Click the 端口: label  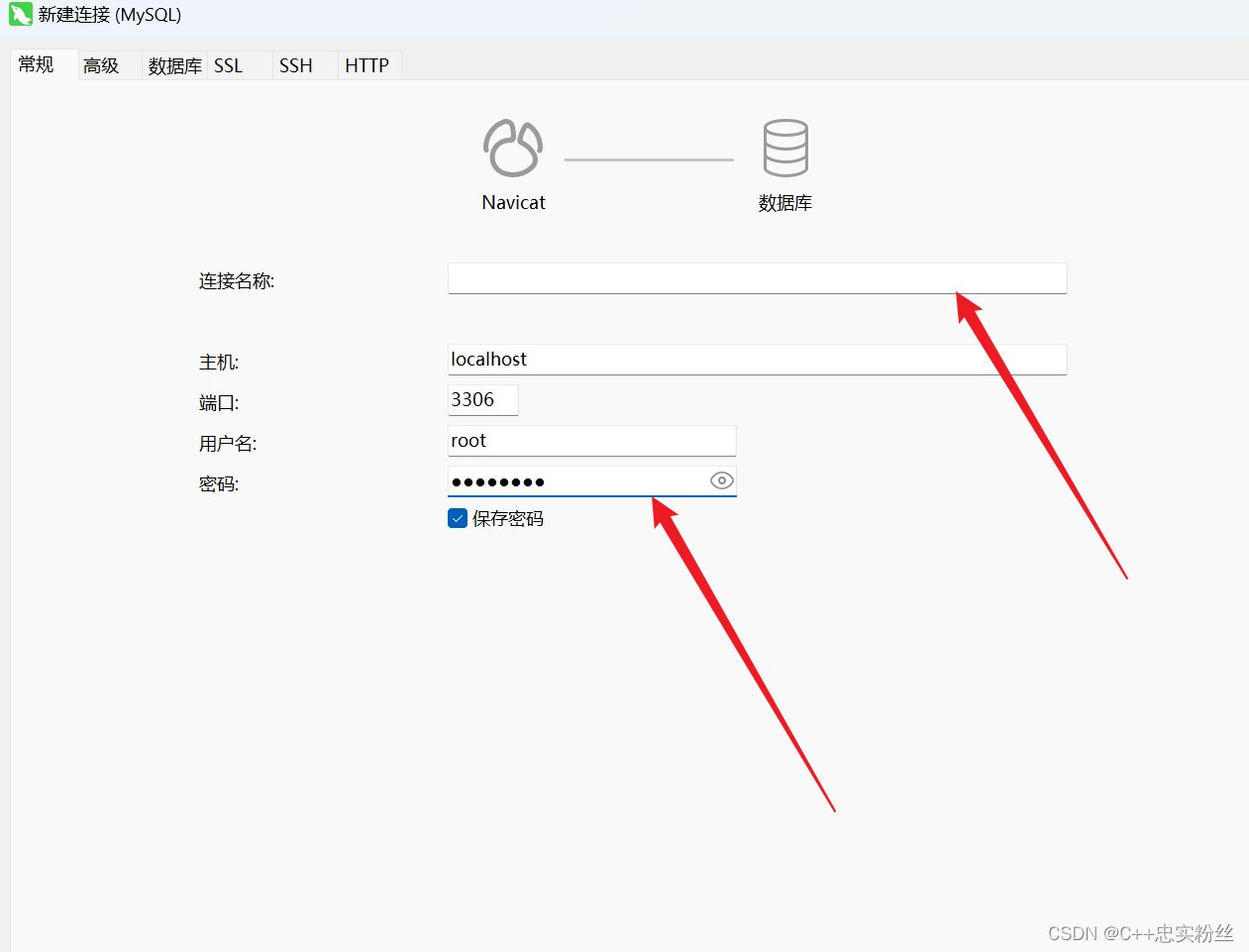[x=219, y=403]
